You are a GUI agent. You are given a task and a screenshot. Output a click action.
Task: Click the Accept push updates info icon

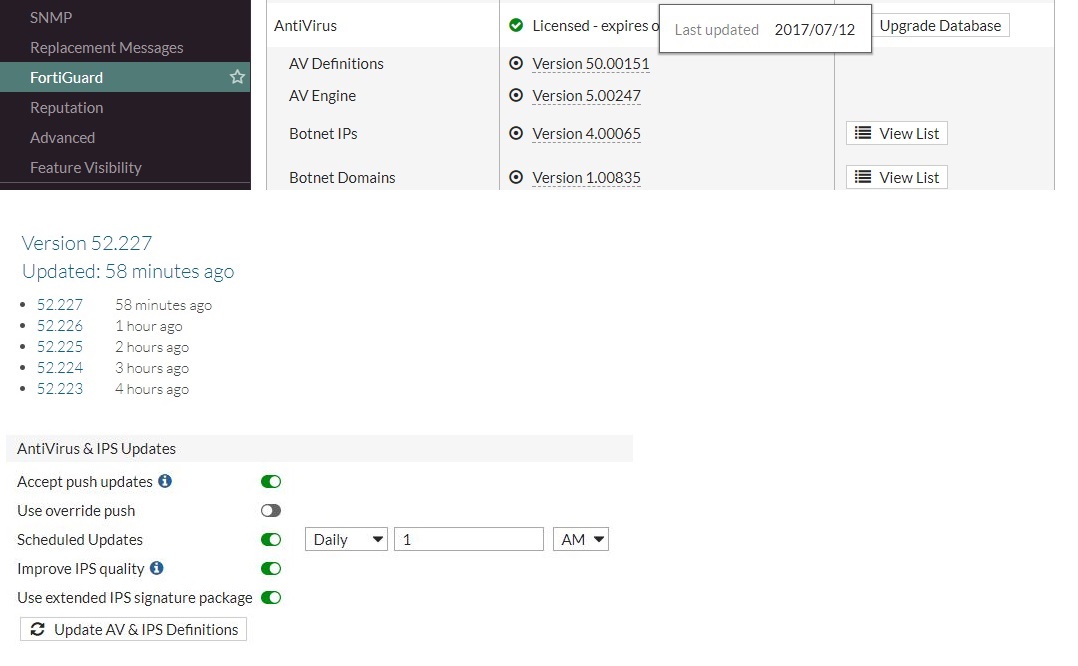(165, 481)
